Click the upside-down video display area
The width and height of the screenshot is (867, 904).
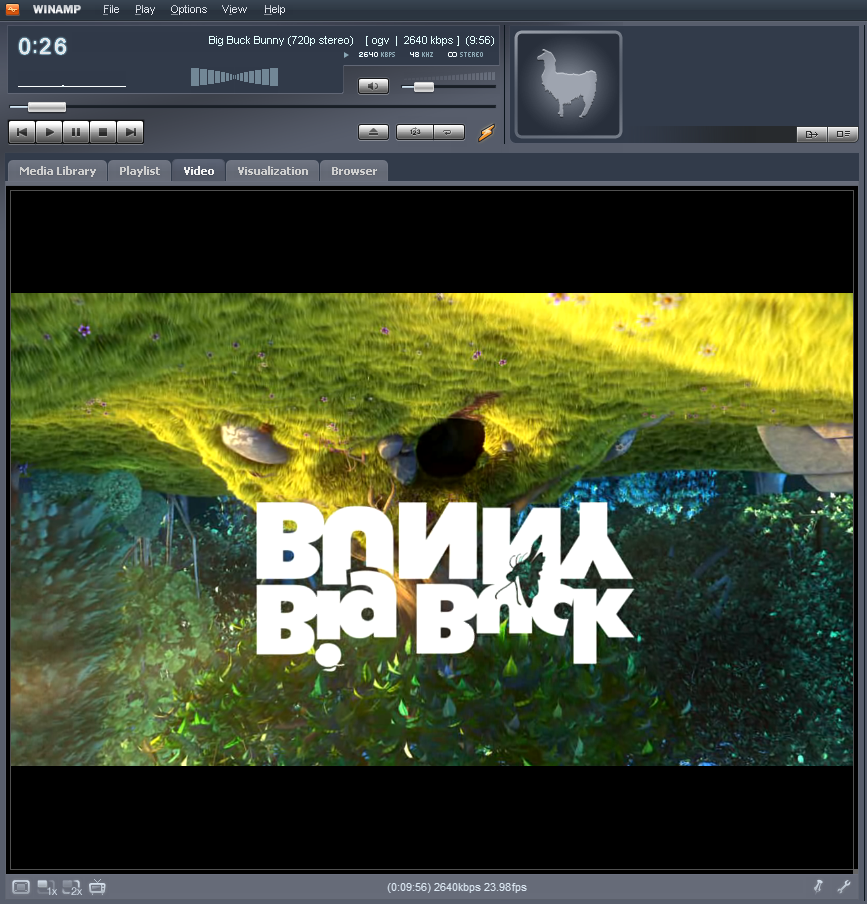point(432,529)
